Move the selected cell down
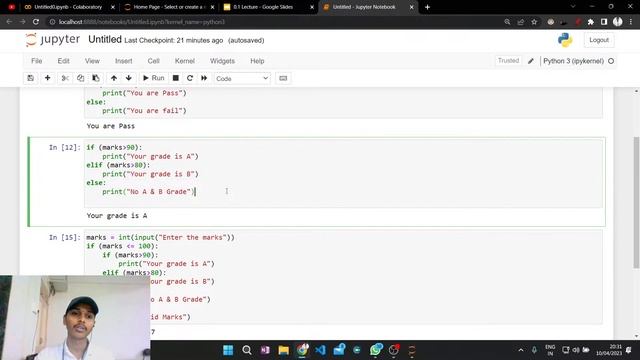640x360 pixels. 129,78
